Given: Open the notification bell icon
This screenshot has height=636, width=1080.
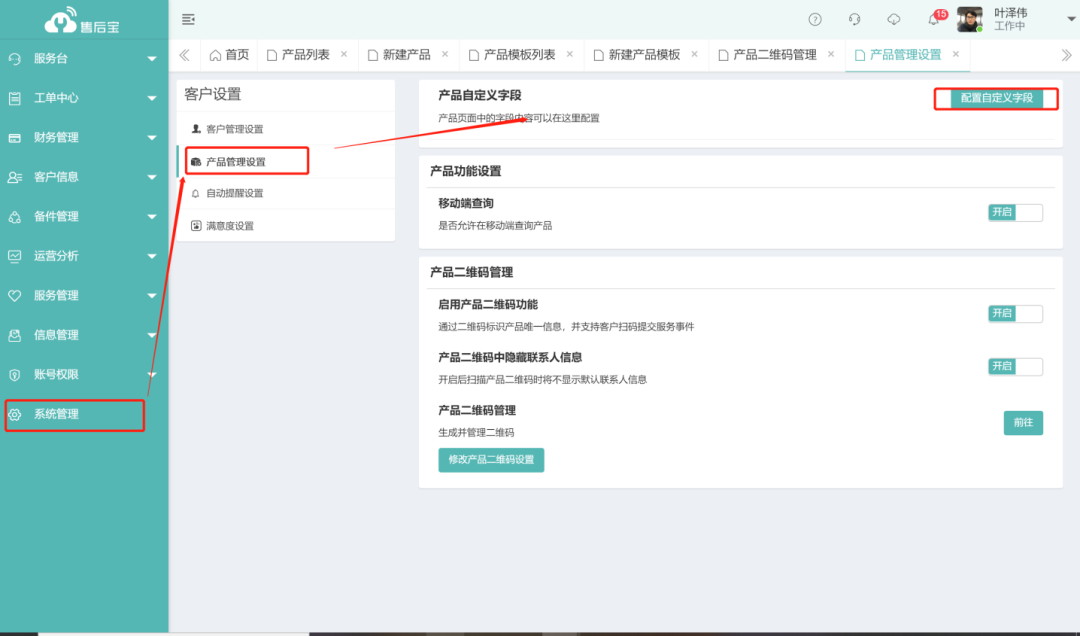Looking at the screenshot, I should pos(933,20).
